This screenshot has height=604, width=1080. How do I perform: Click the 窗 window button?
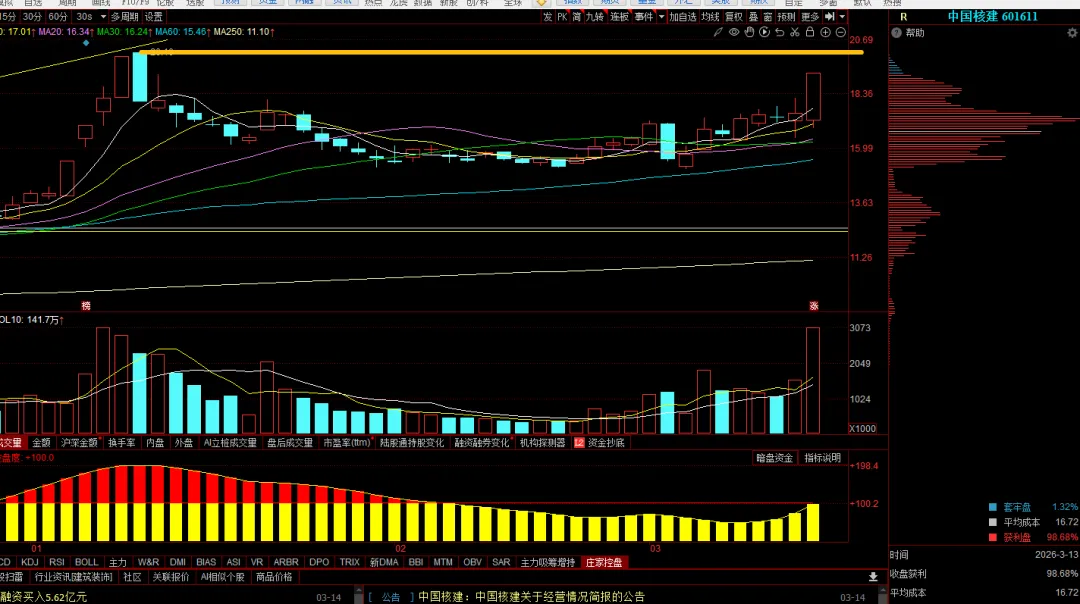768,17
